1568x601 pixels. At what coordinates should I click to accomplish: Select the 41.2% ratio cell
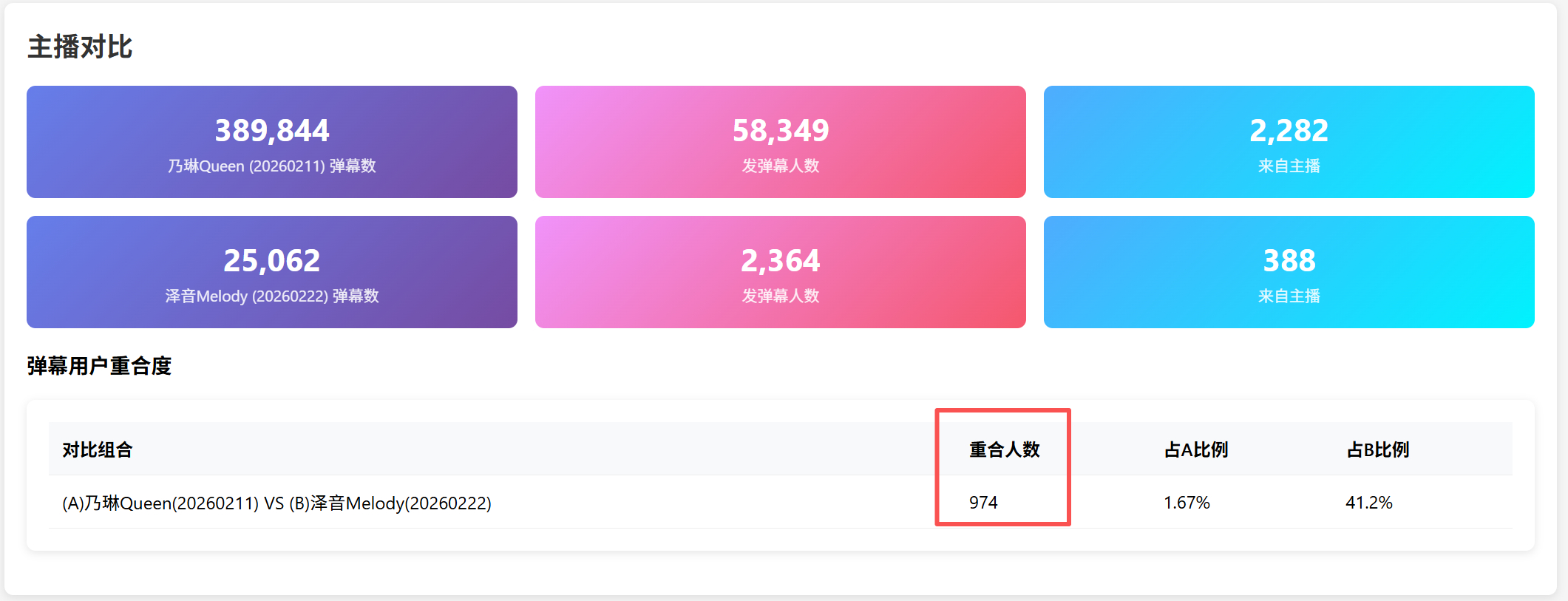1368,503
